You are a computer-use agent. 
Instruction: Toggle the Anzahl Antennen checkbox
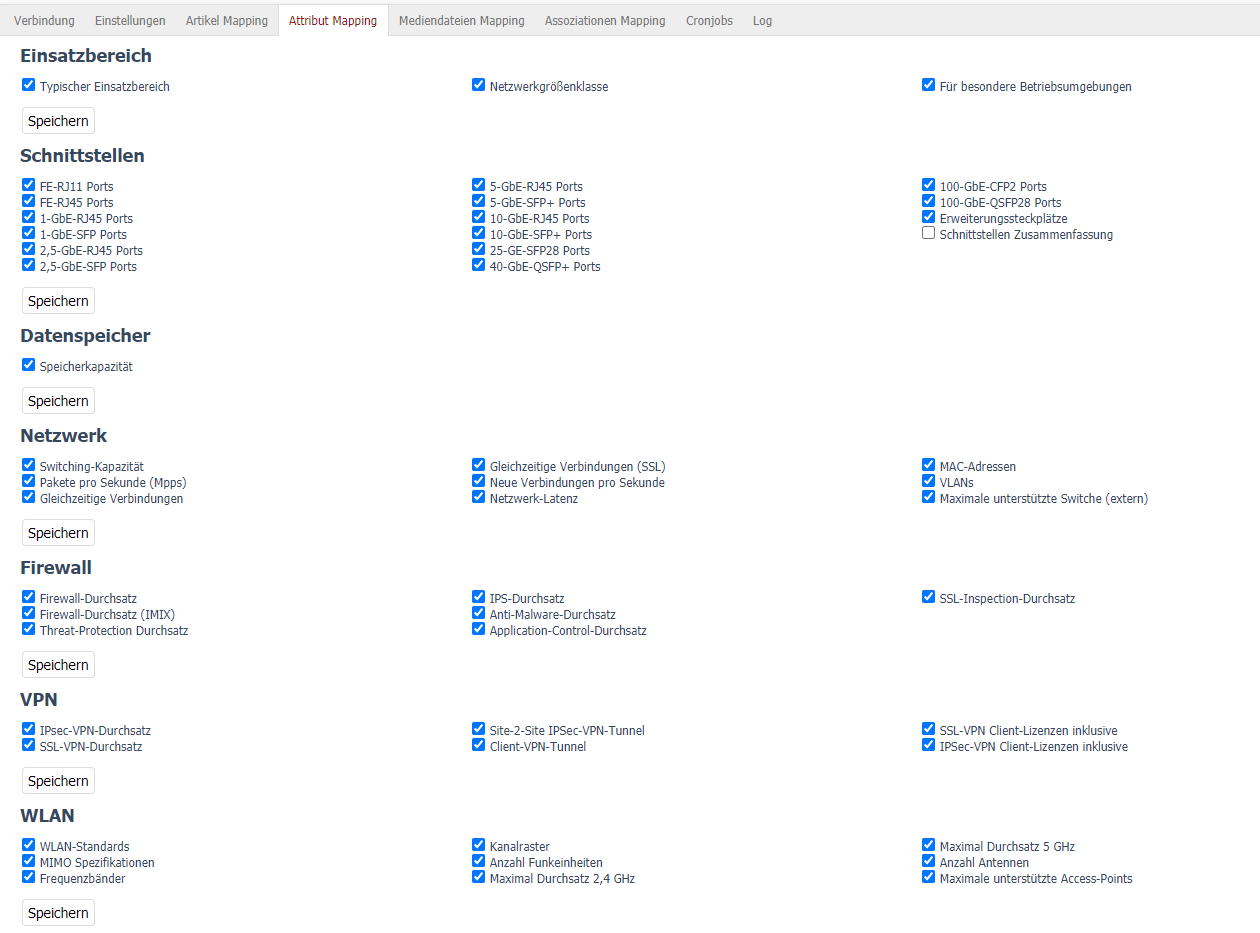[x=928, y=861]
